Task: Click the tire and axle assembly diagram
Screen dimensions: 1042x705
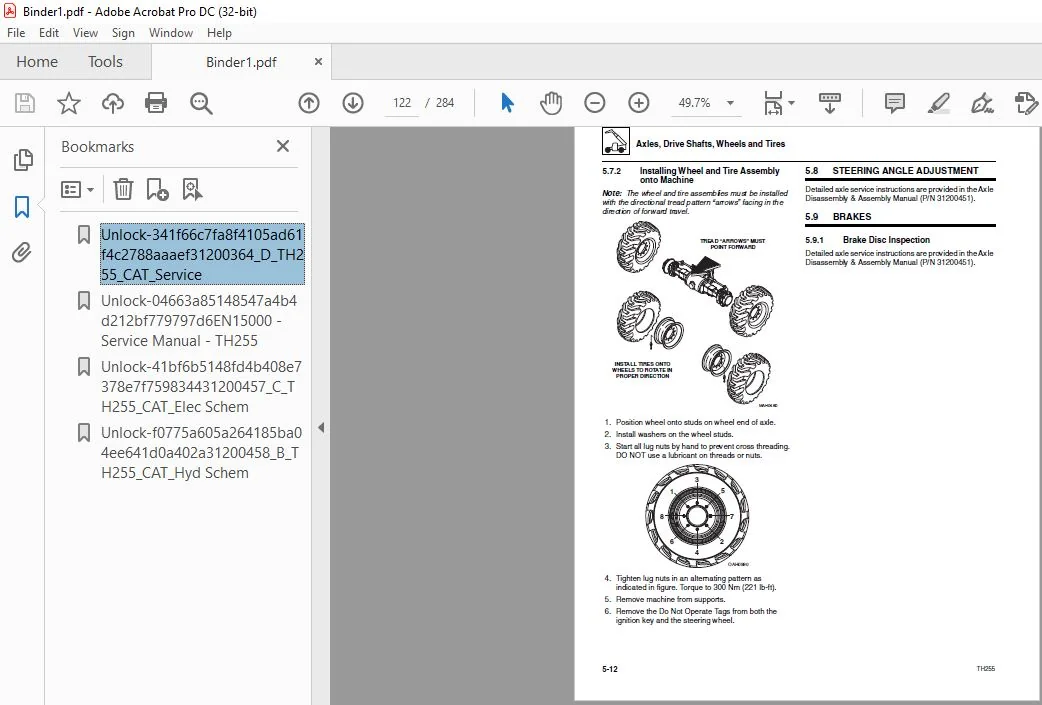Action: pos(695,314)
